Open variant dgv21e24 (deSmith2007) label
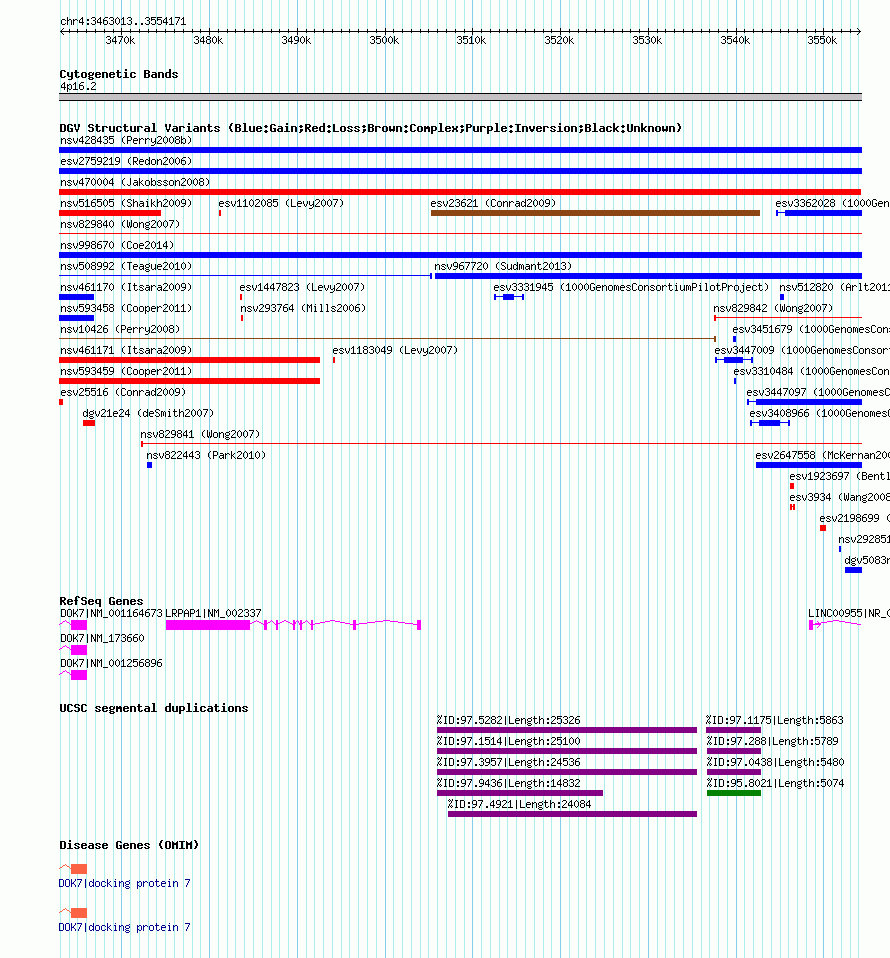Image resolution: width=890 pixels, height=958 pixels. (x=148, y=413)
